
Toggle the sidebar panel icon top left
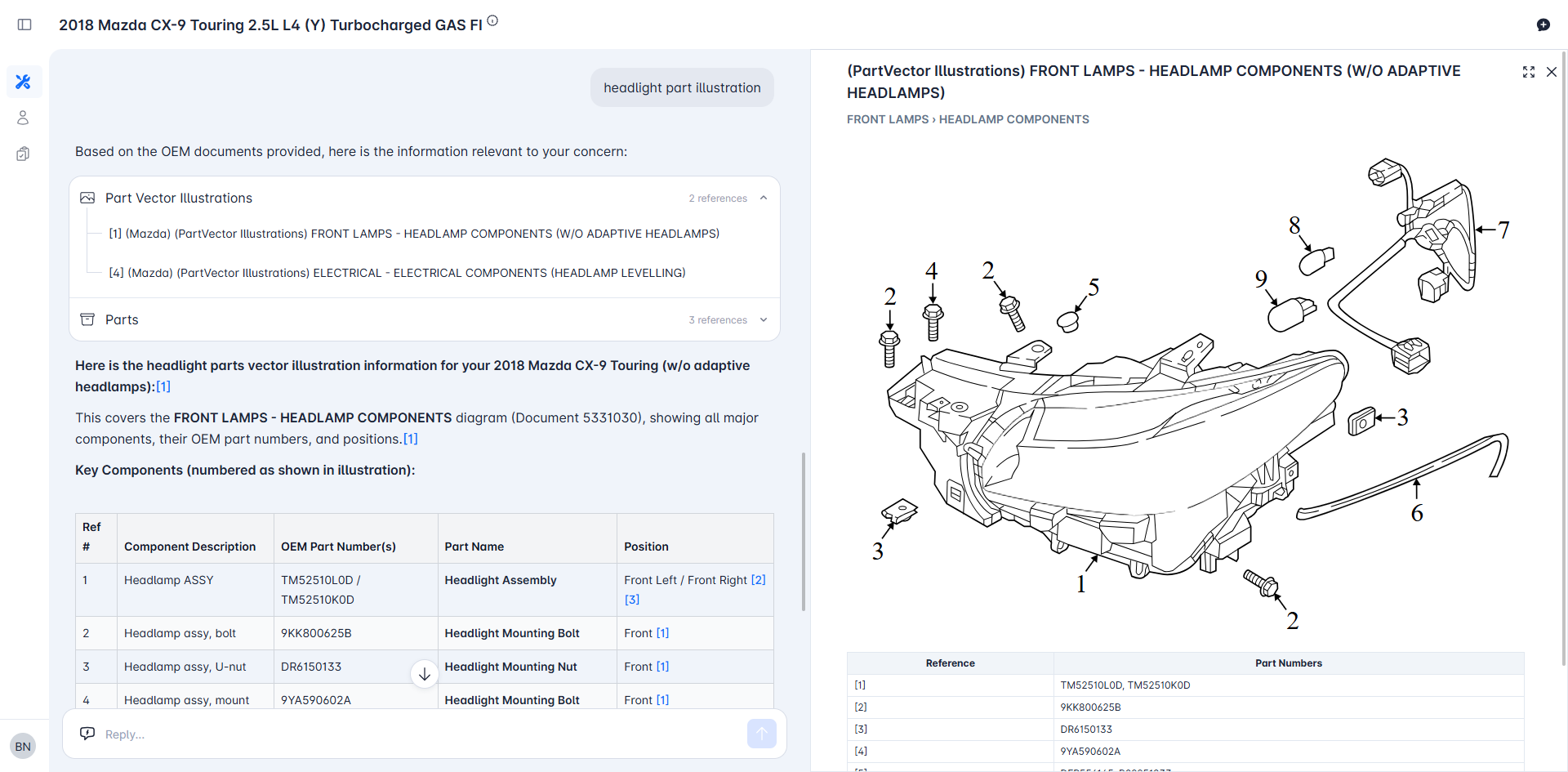click(x=24, y=25)
